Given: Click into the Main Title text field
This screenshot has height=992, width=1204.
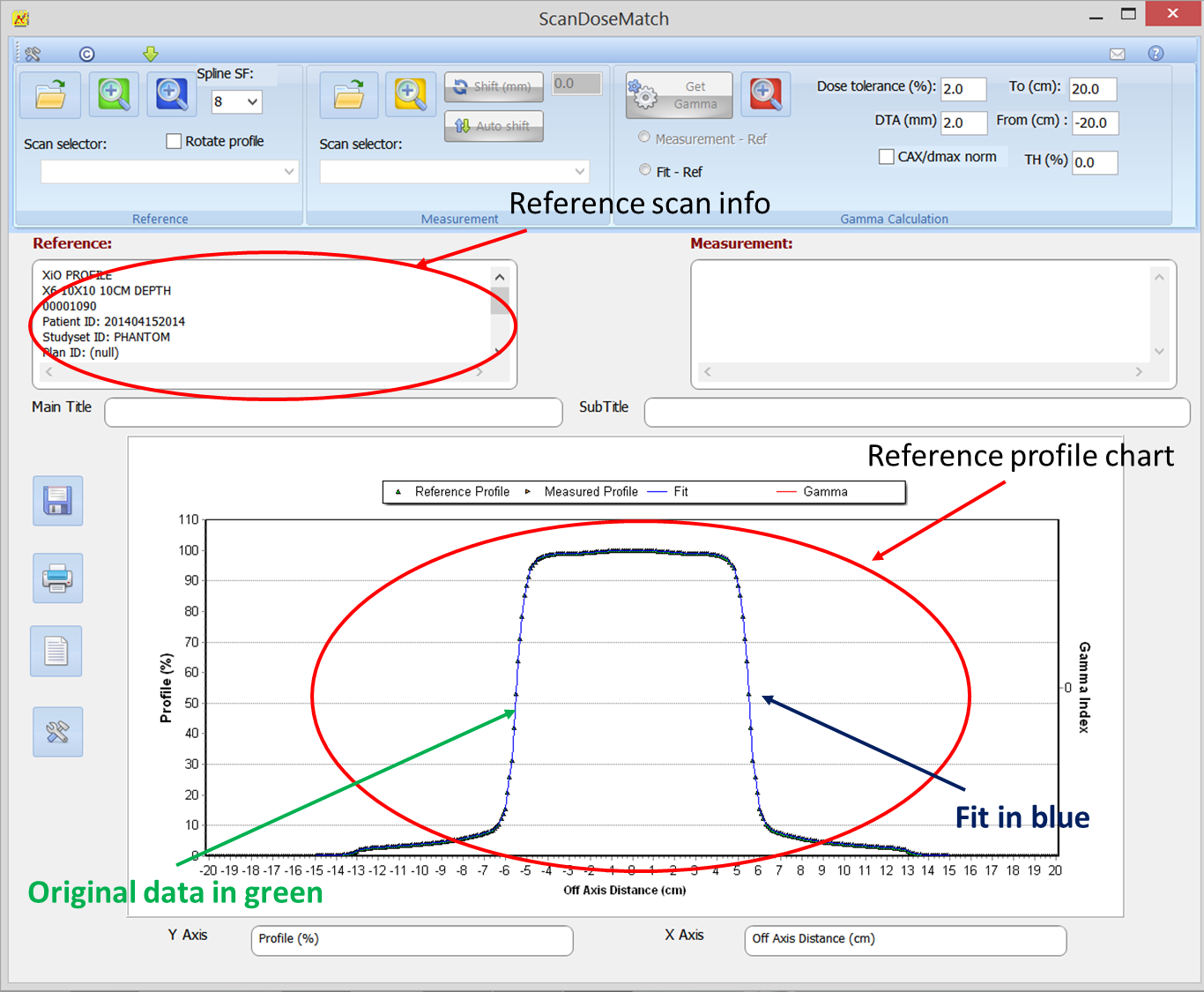Looking at the screenshot, I should (333, 413).
